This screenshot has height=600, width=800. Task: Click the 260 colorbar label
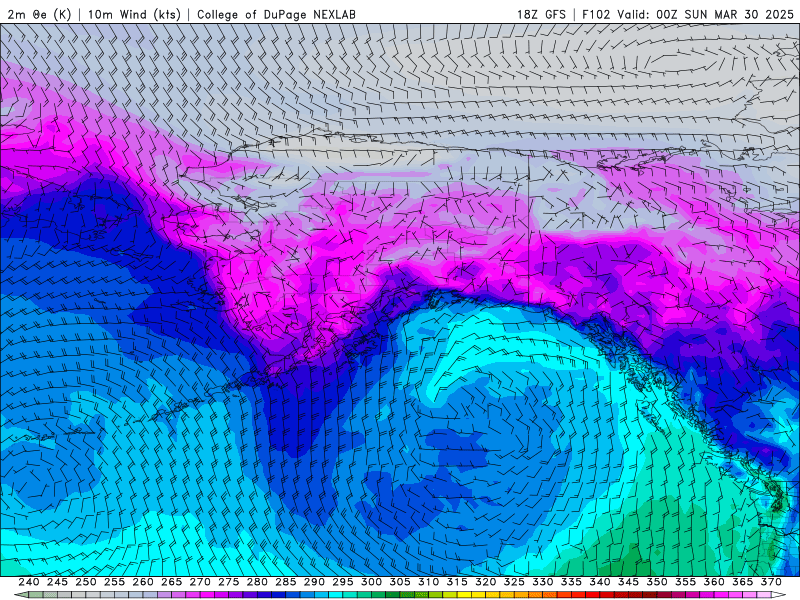143,582
